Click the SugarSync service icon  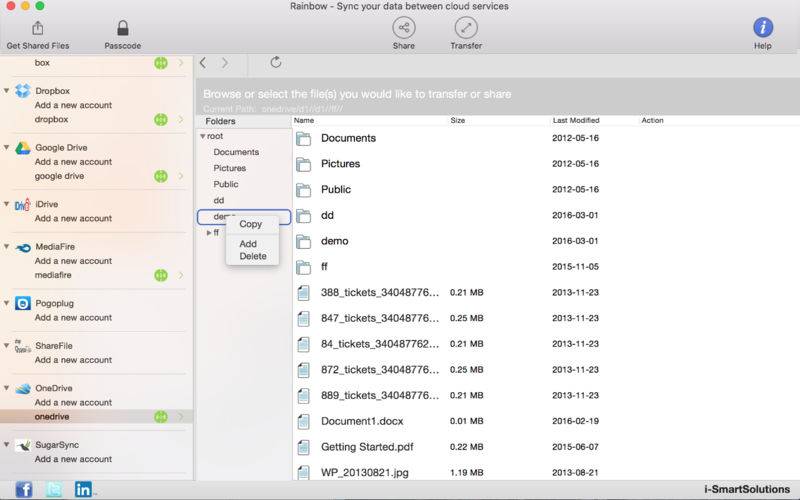pyautogui.click(x=22, y=445)
